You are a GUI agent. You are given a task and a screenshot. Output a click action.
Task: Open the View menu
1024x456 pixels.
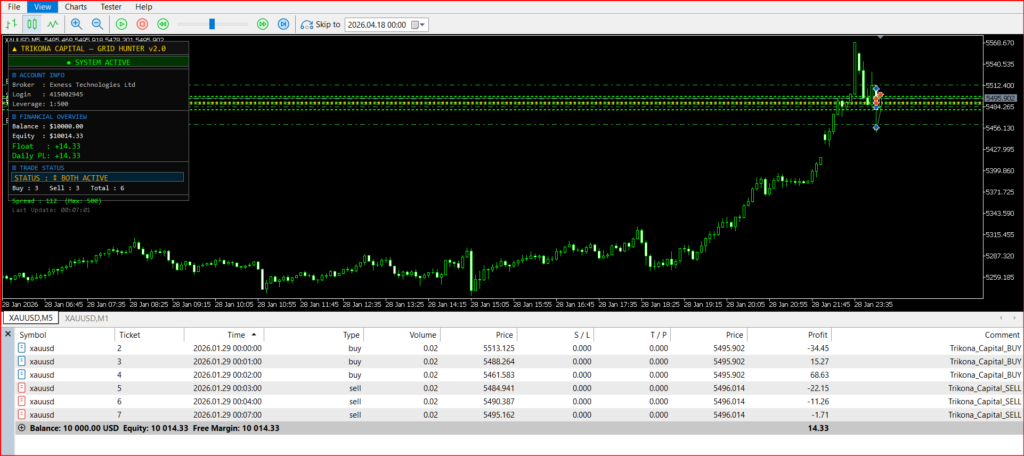point(42,7)
